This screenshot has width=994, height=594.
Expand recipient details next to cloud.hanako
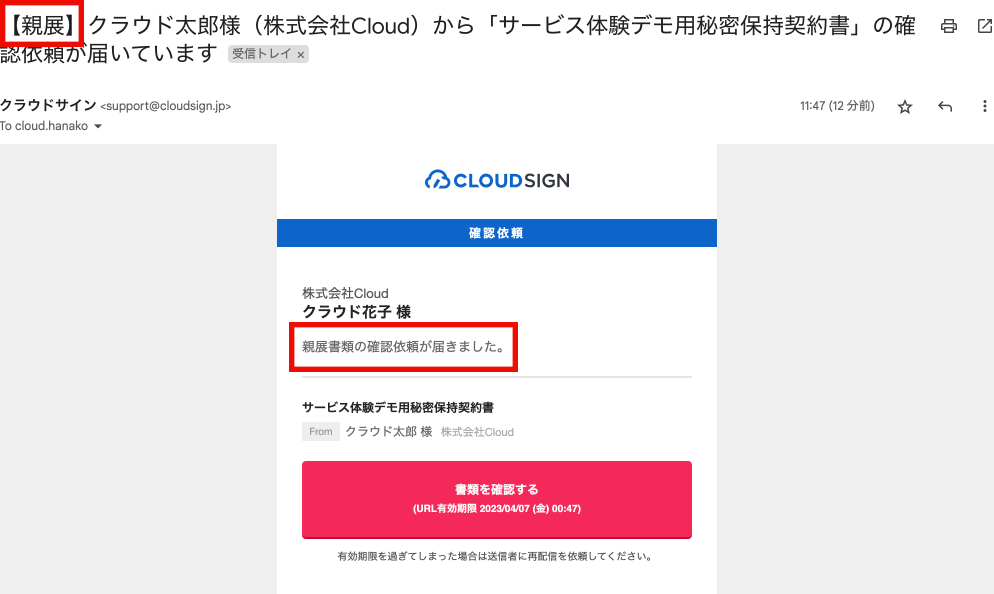(98, 126)
